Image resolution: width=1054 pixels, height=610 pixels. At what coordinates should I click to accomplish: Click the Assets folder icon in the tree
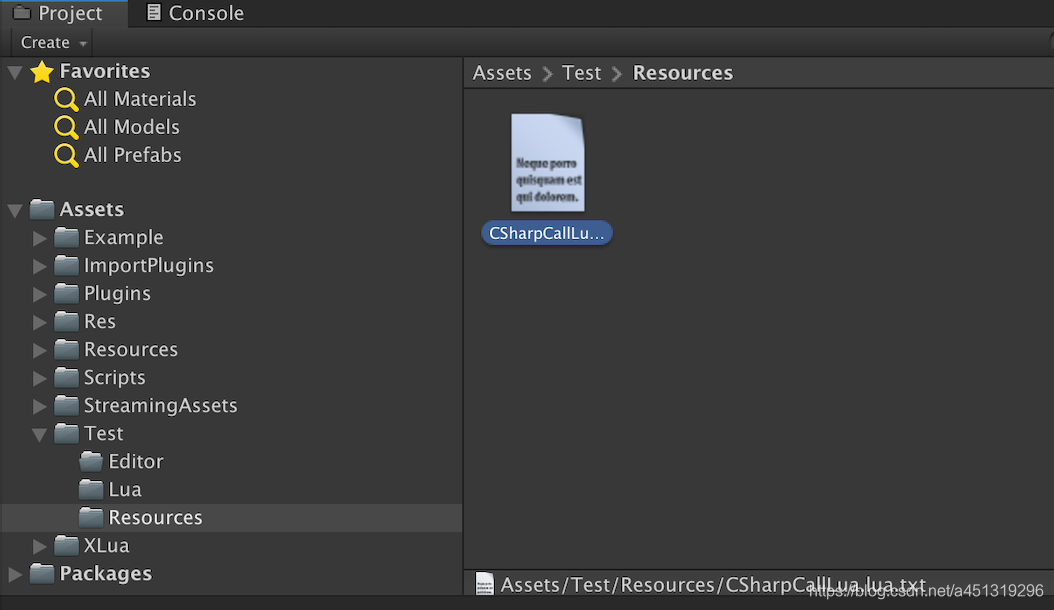pos(40,209)
